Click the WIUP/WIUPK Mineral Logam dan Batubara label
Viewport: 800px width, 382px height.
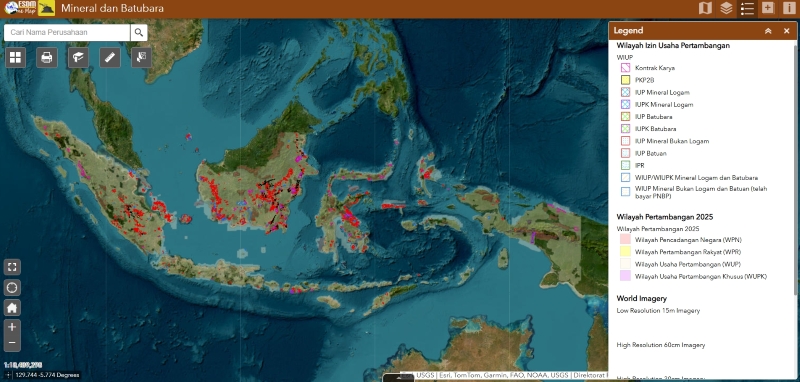[696, 178]
